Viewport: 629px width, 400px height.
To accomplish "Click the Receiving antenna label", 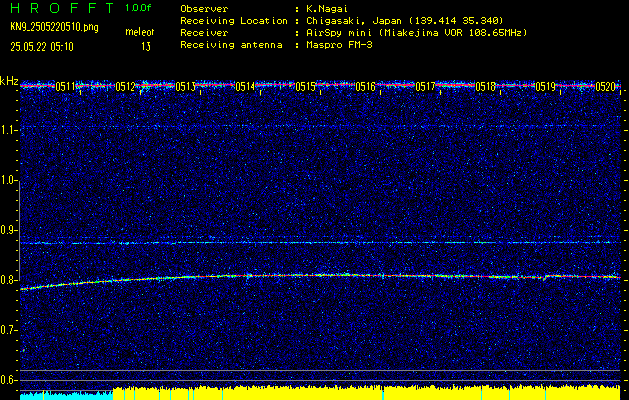I will (x=231, y=45).
